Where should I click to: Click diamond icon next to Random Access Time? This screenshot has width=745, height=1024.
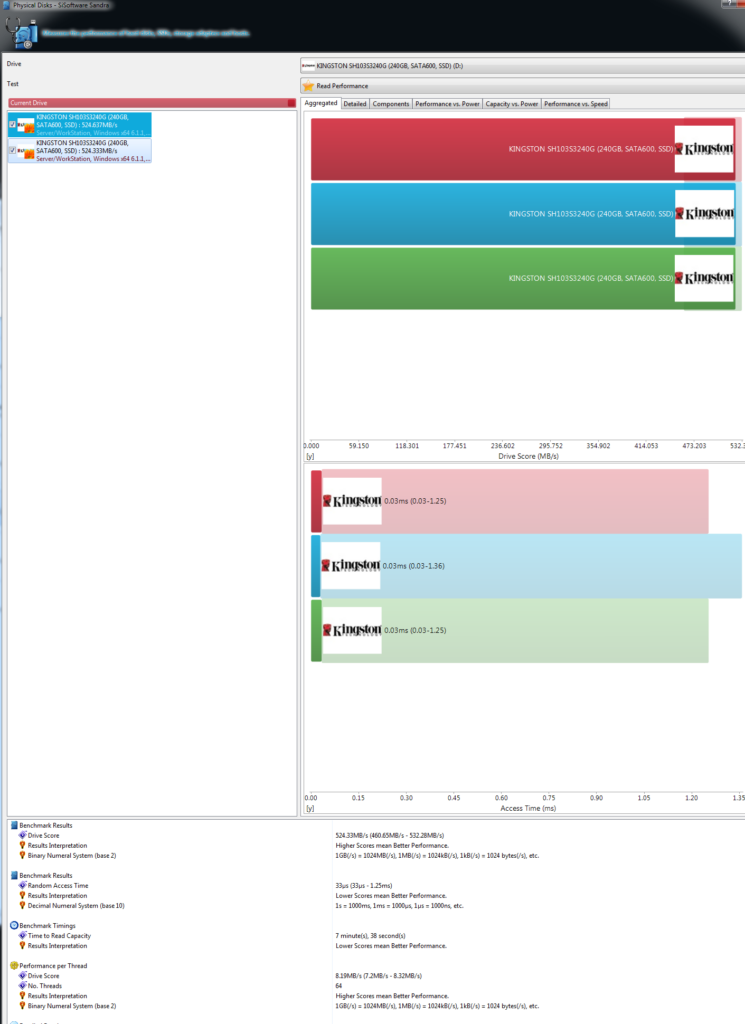click(x=22, y=886)
